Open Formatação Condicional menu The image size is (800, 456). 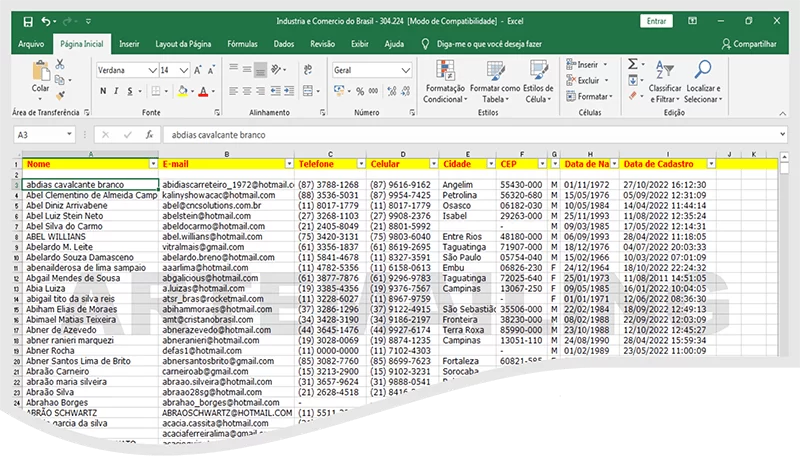click(445, 82)
